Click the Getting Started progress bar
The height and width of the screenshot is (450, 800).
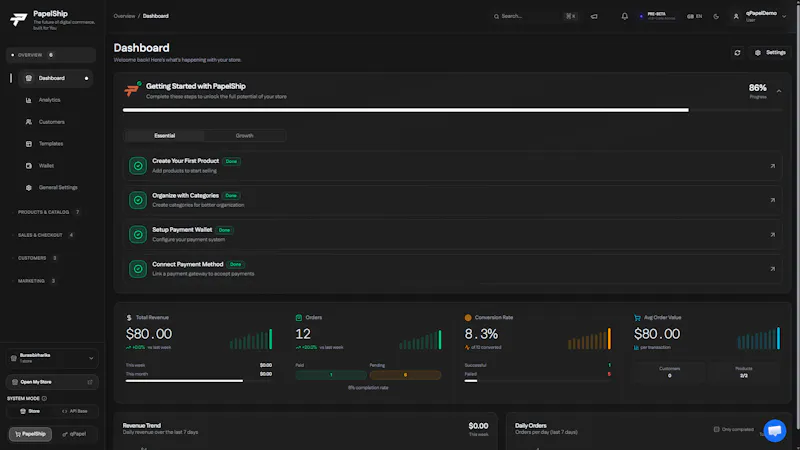[x=452, y=110]
